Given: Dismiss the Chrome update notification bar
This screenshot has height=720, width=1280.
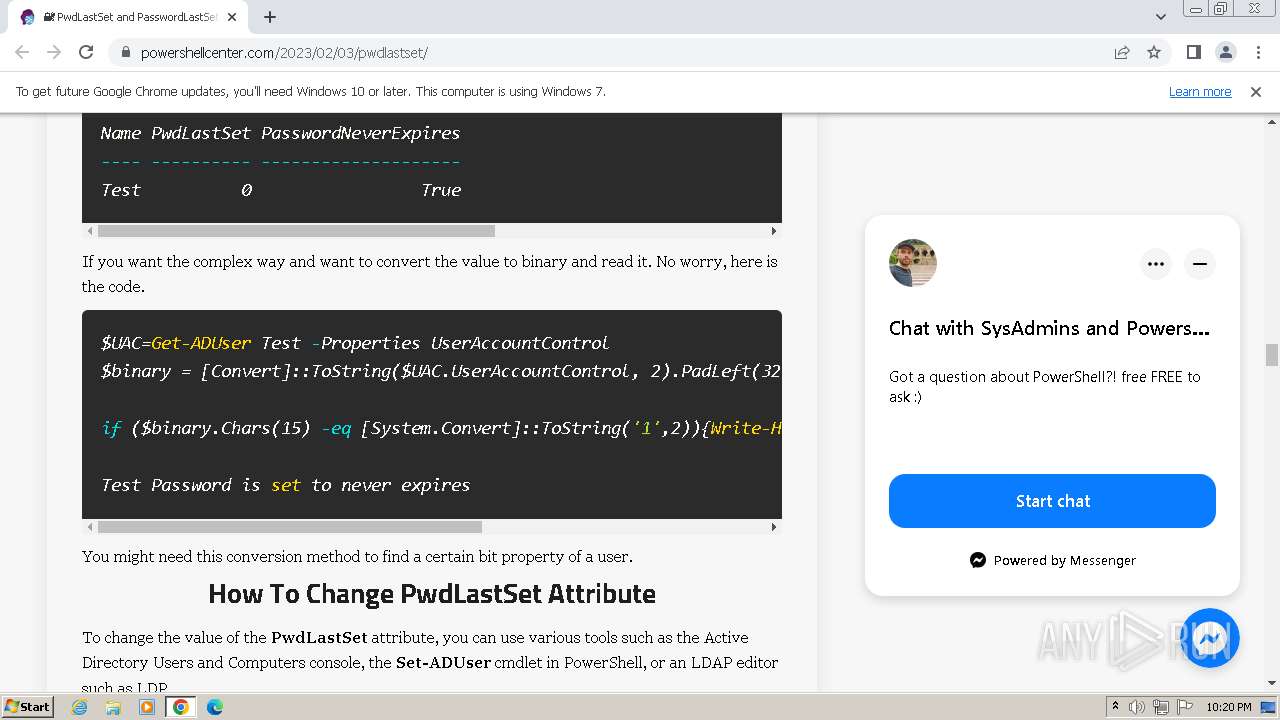Looking at the screenshot, I should click(x=1256, y=91).
